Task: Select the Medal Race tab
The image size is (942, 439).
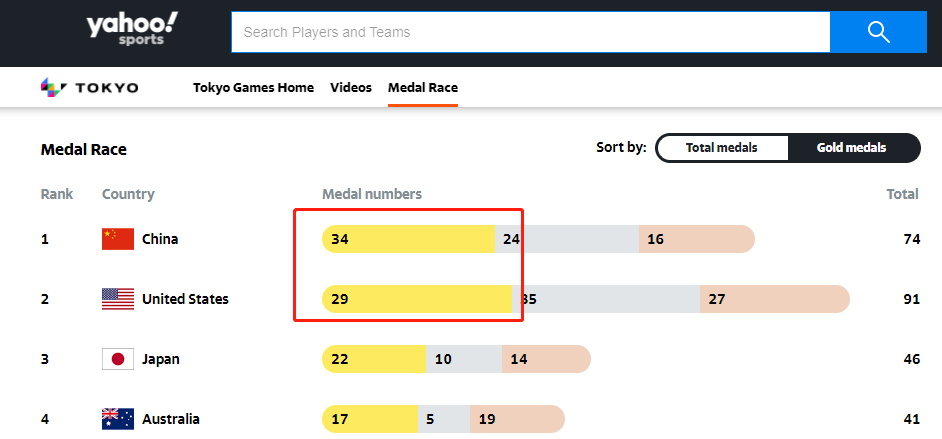Action: (423, 88)
